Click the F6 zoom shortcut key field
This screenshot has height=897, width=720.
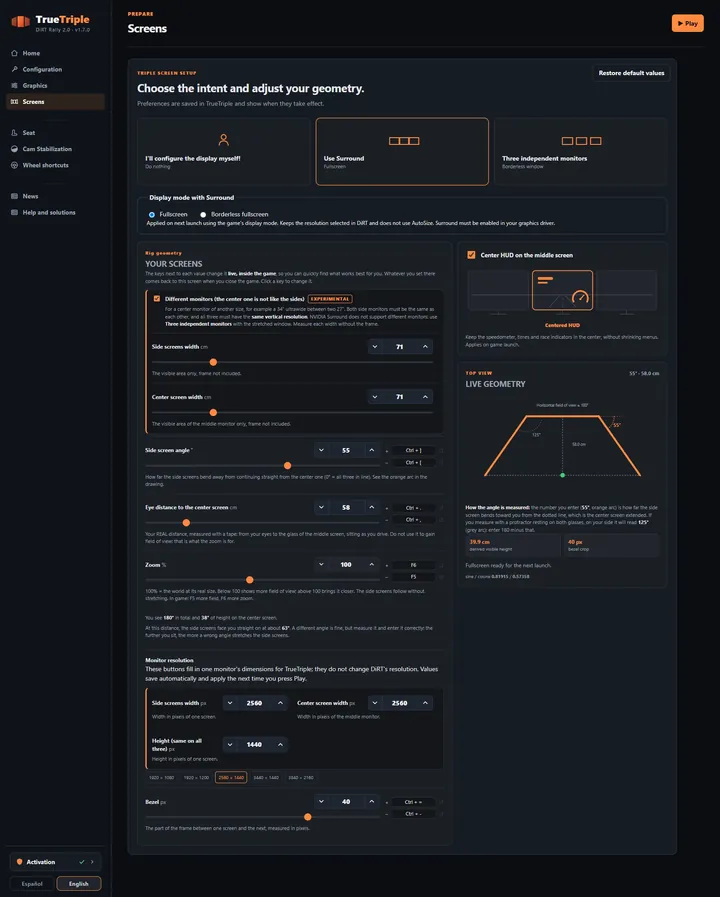coord(413,565)
